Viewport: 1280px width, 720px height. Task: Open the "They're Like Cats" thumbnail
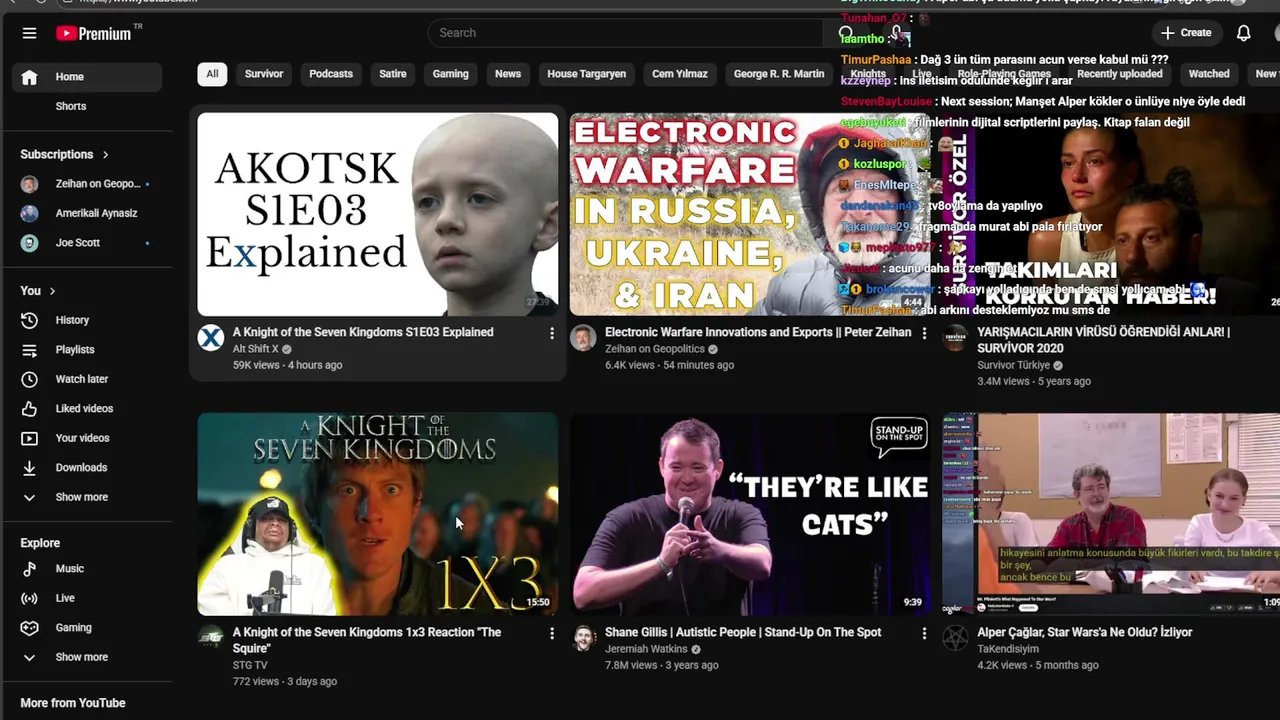click(750, 514)
